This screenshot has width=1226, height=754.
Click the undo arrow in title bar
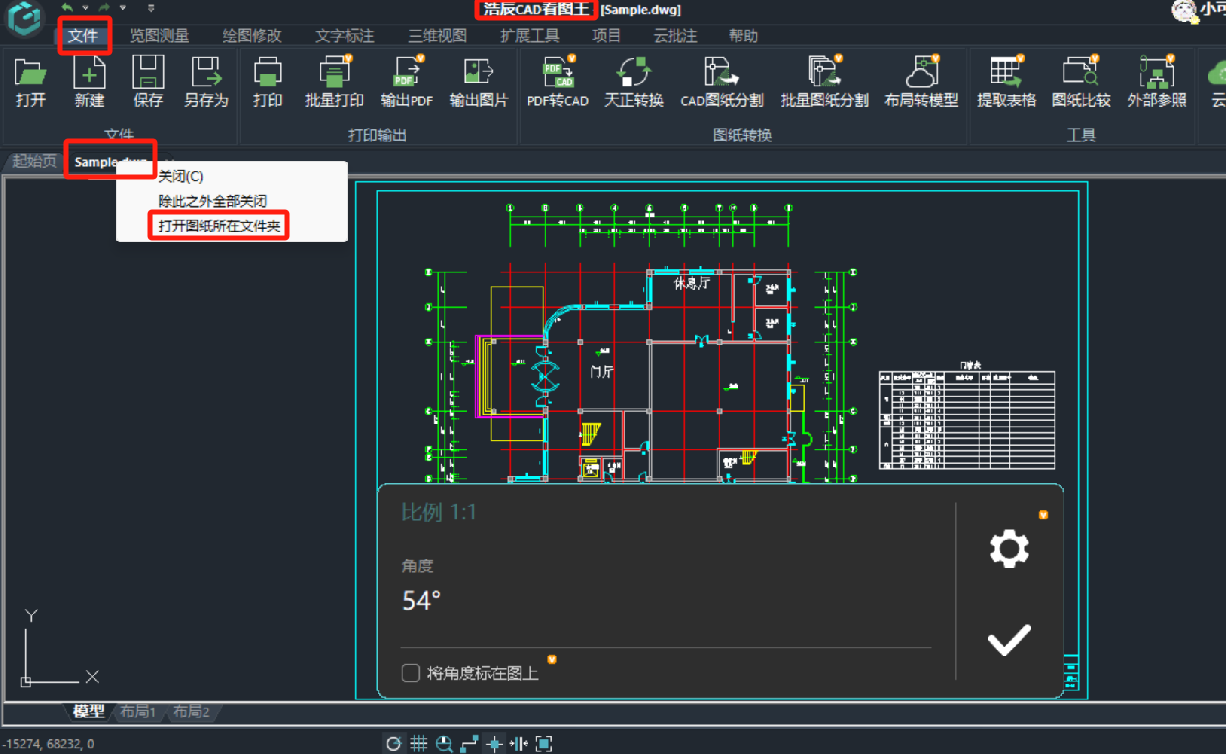68,8
